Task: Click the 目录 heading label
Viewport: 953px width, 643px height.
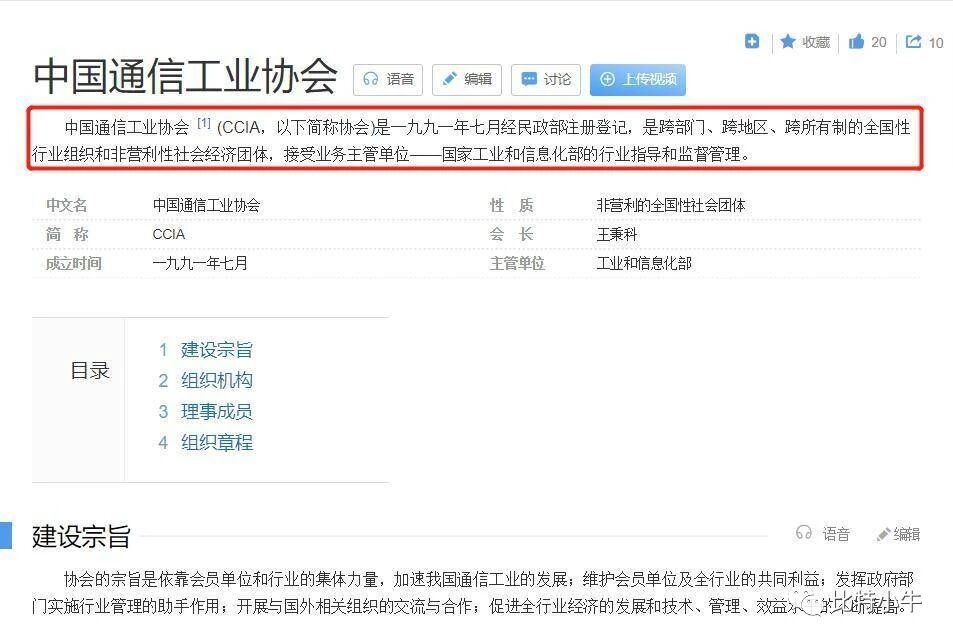Action: 91,369
